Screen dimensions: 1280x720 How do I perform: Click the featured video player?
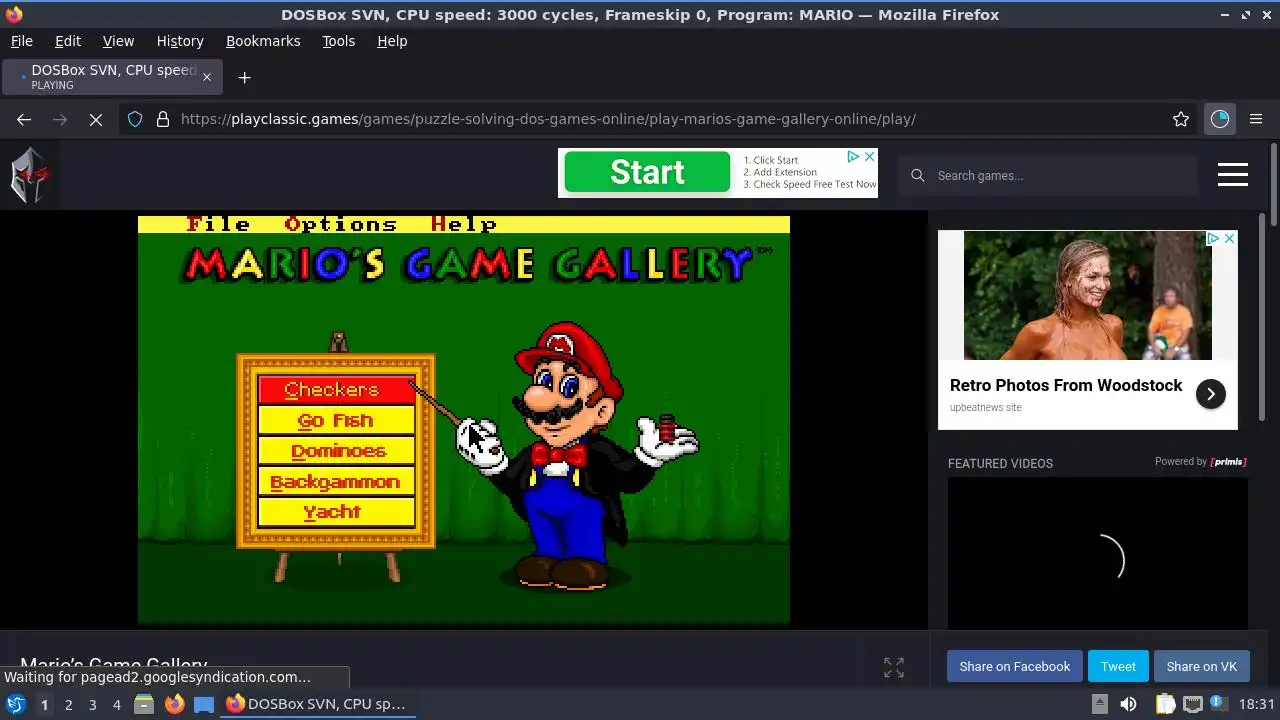1098,553
